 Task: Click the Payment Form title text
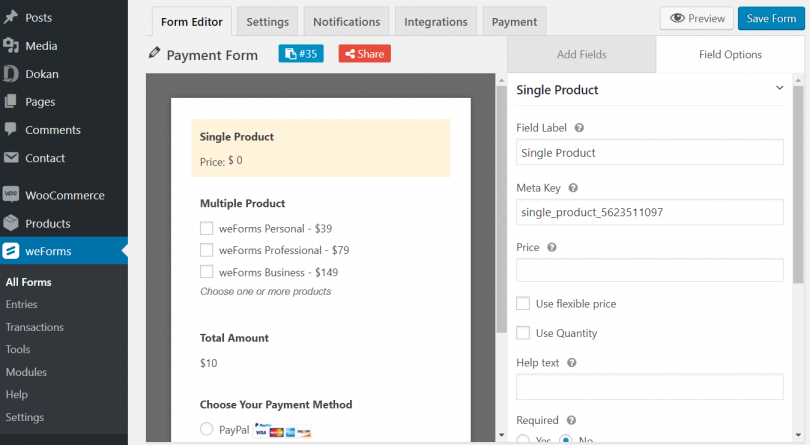tap(212, 55)
